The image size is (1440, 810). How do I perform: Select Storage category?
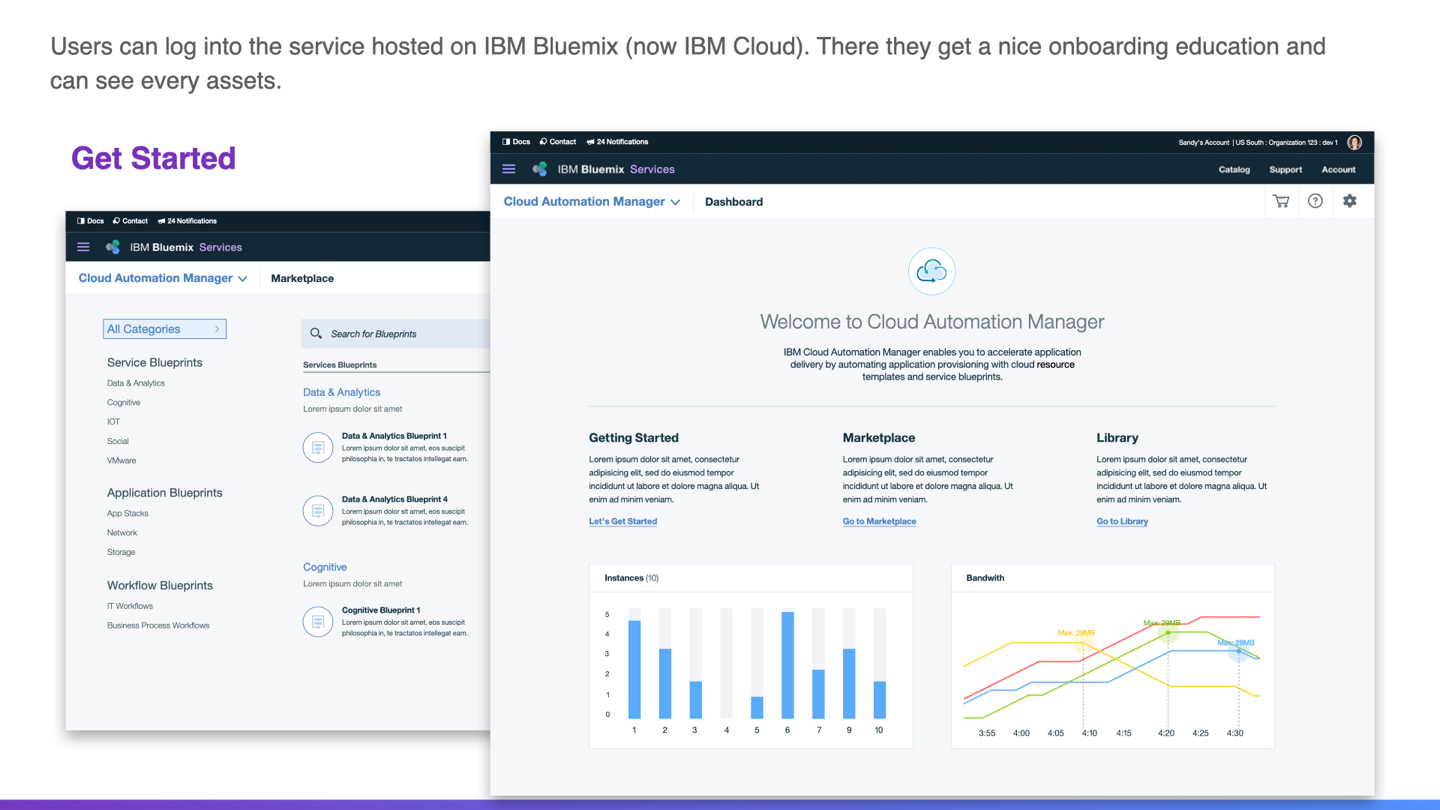121,552
